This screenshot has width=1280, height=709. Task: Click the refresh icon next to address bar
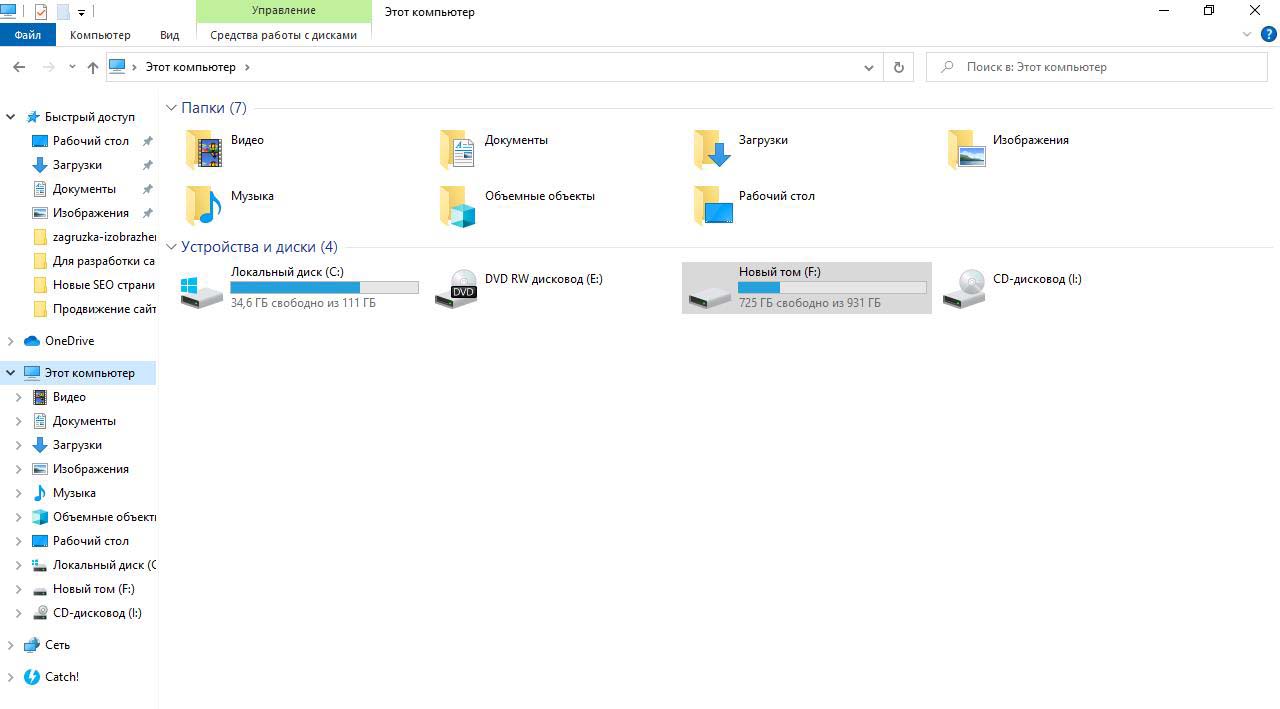898,67
